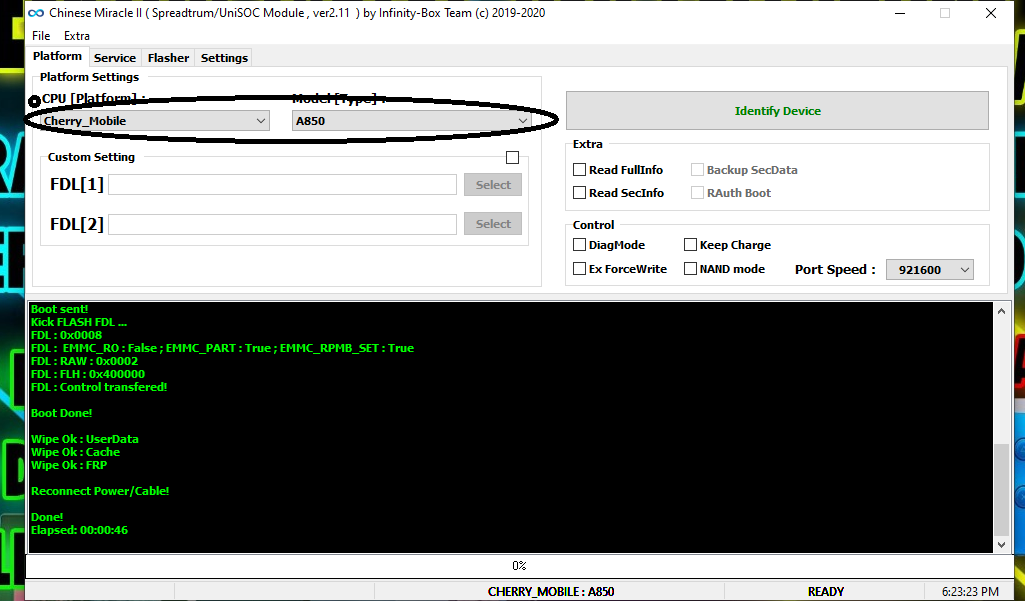Check the Read FullInfo checkbox

579,170
